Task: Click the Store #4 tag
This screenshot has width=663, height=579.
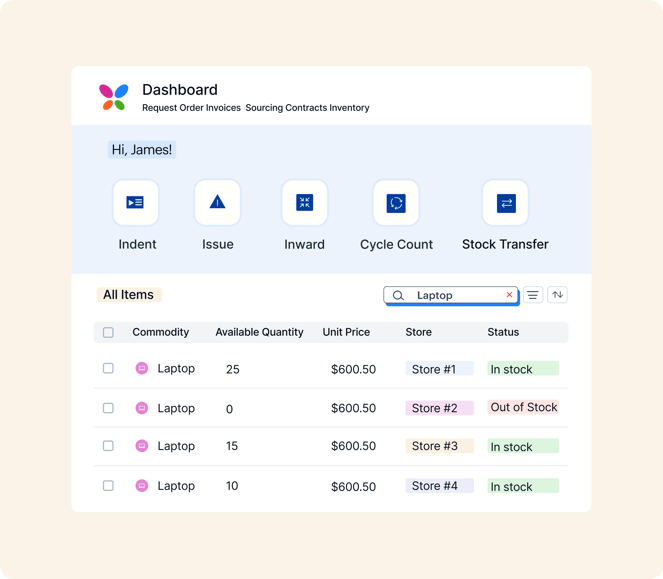Action: [439, 486]
